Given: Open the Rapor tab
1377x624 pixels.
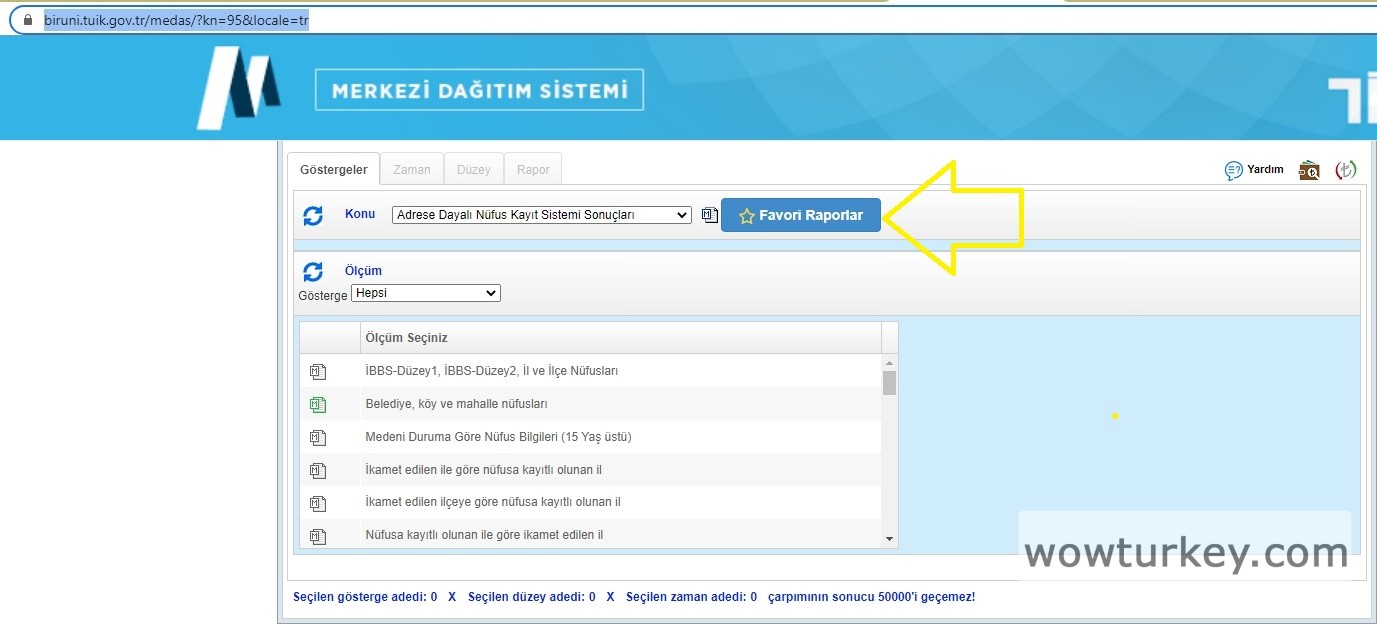Looking at the screenshot, I should coord(533,170).
